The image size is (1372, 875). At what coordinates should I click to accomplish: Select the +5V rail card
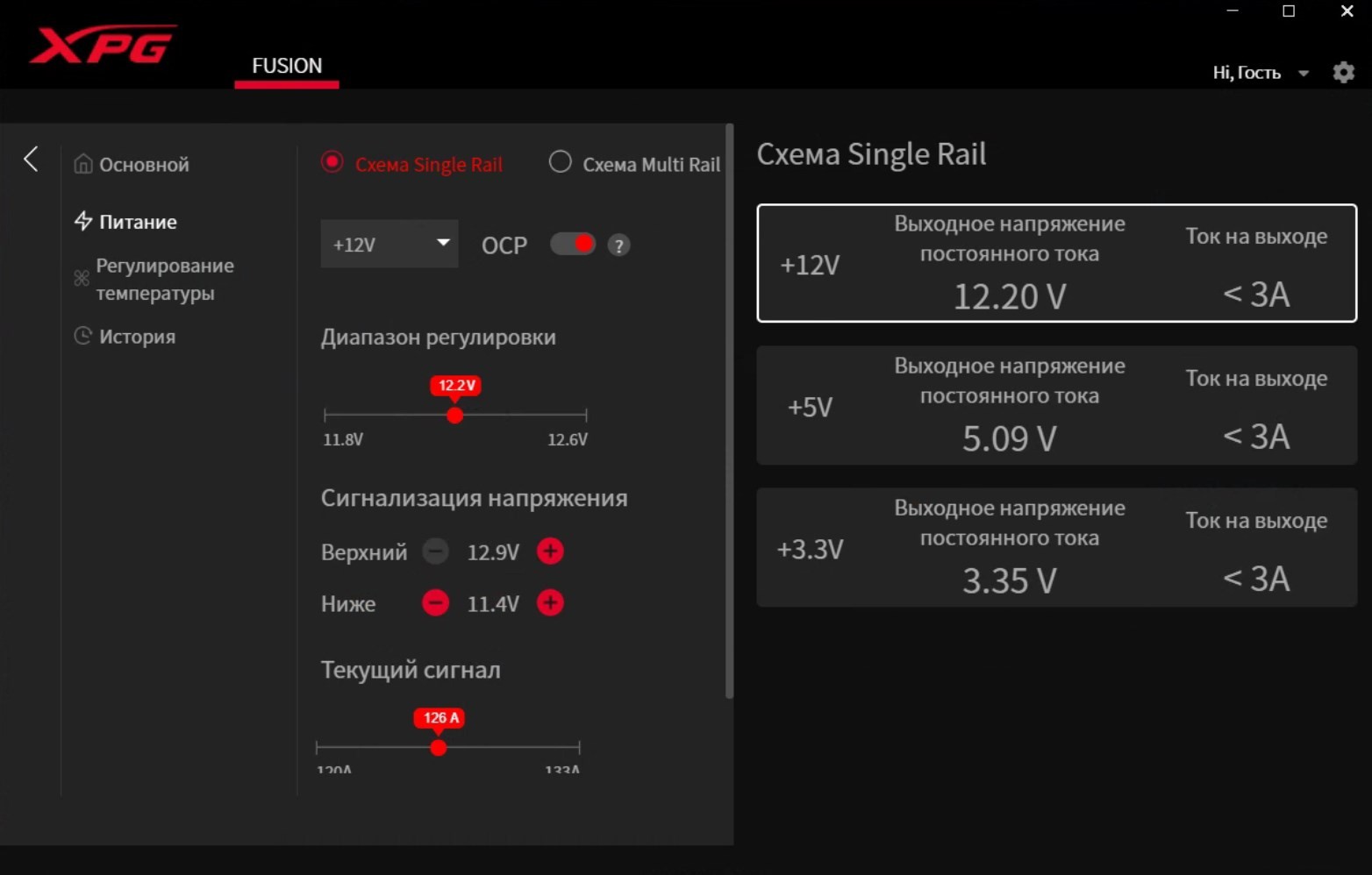(x=1057, y=405)
